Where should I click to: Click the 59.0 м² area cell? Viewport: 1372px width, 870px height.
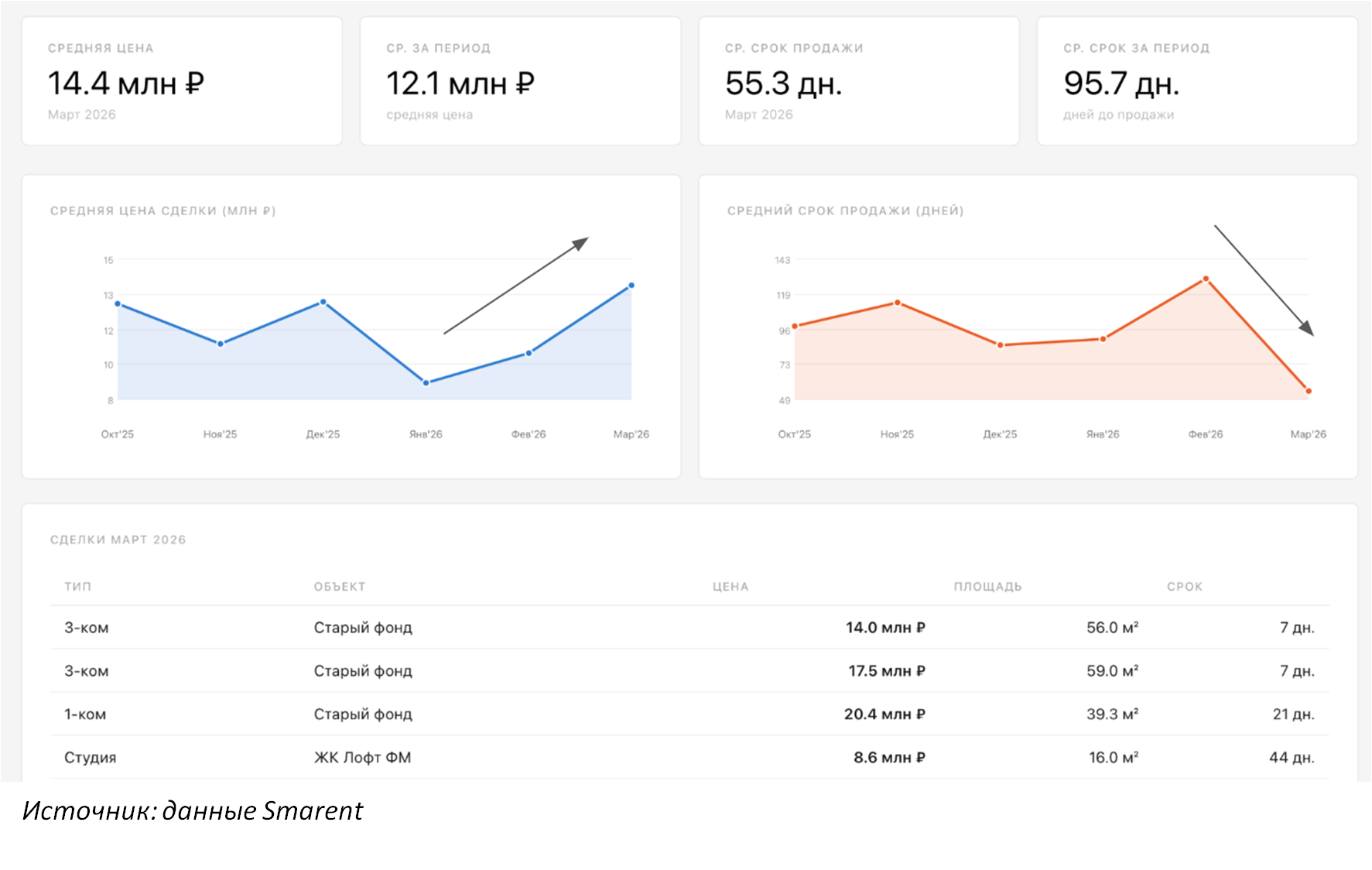[1113, 671]
